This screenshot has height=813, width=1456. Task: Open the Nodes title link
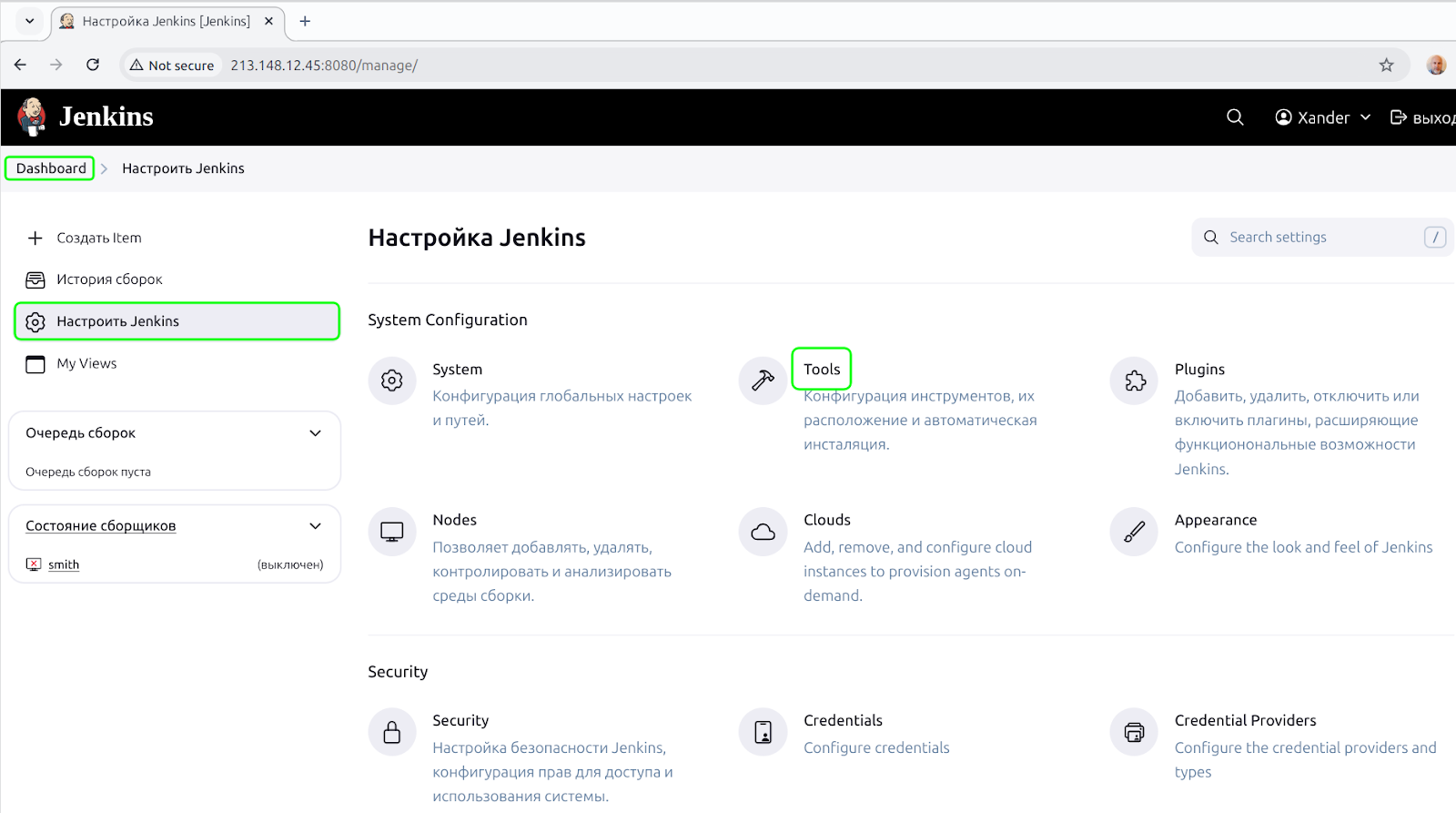point(454,520)
